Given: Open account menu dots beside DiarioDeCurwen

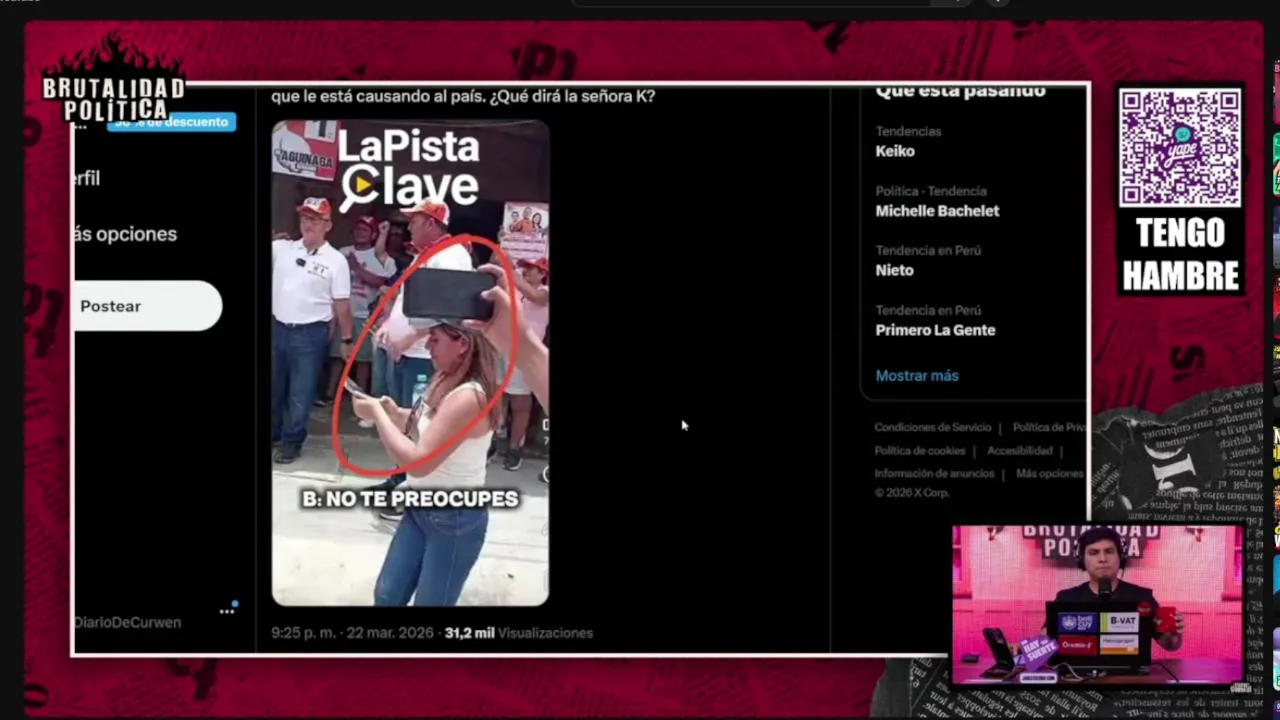Looking at the screenshot, I should 228,610.
